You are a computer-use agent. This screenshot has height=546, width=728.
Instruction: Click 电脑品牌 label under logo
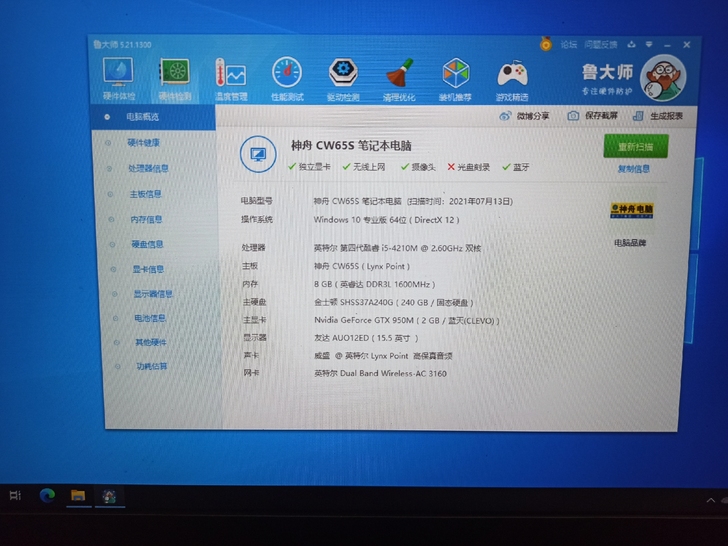coord(630,242)
